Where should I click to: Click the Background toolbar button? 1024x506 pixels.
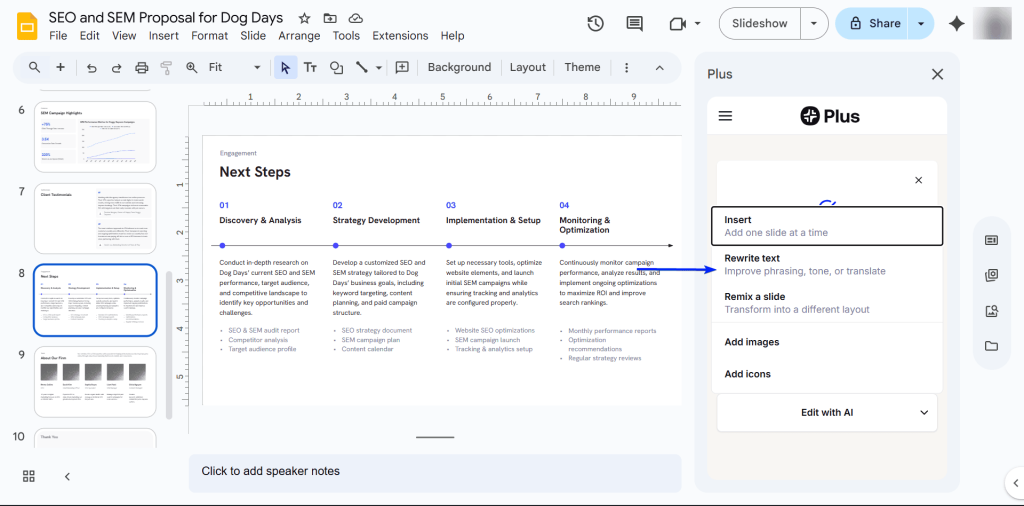459,68
